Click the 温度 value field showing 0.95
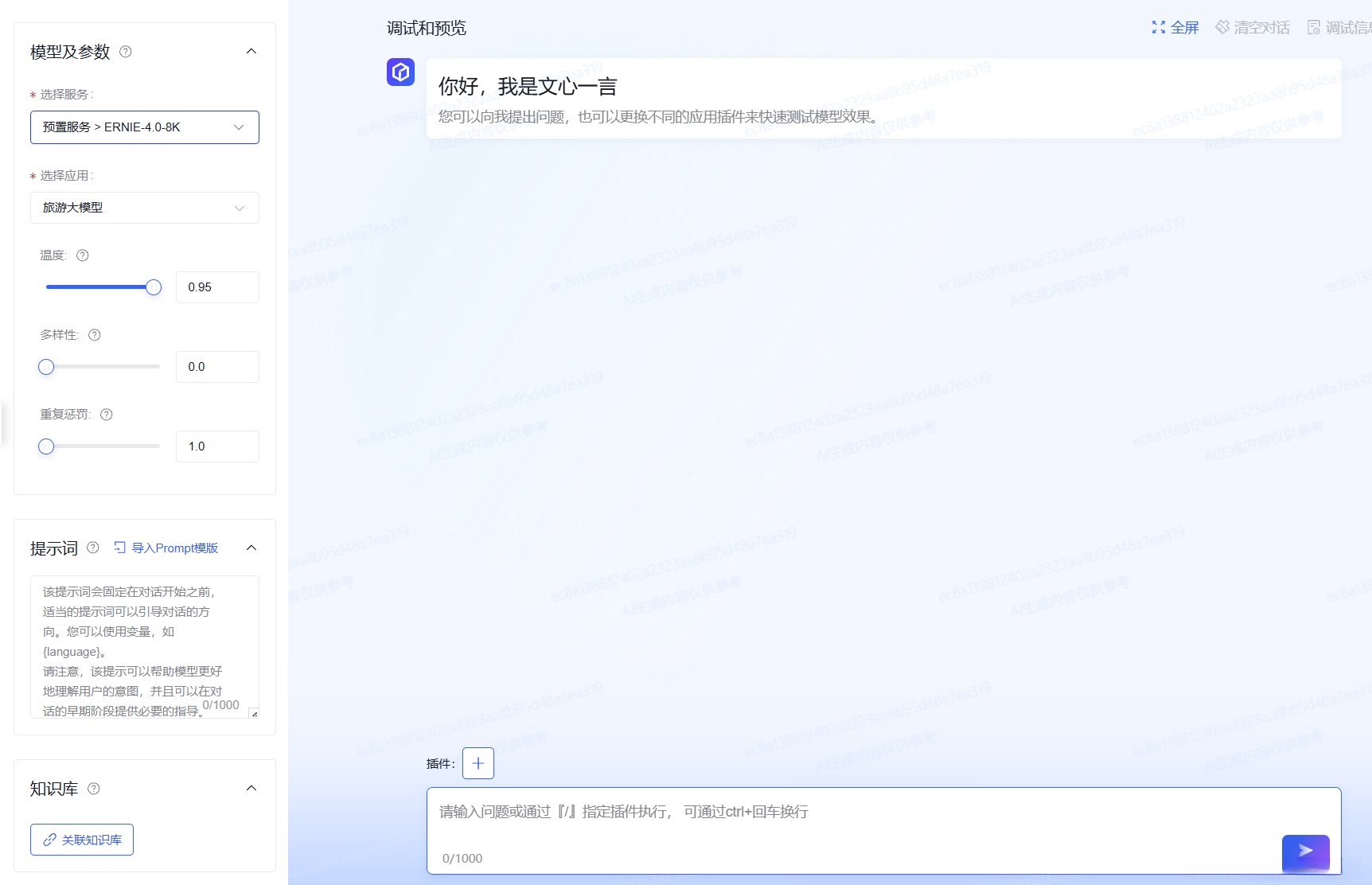1372x885 pixels. coord(217,287)
